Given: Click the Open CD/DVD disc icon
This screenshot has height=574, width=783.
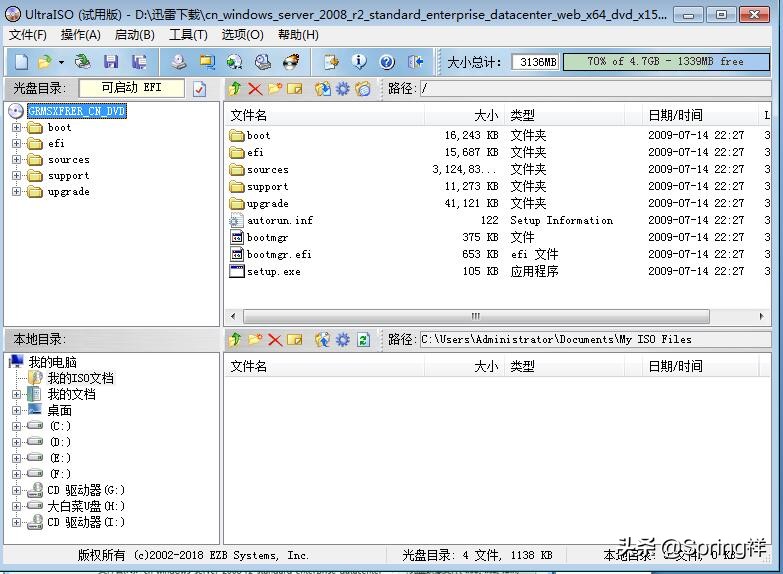Looking at the screenshot, I should point(83,62).
